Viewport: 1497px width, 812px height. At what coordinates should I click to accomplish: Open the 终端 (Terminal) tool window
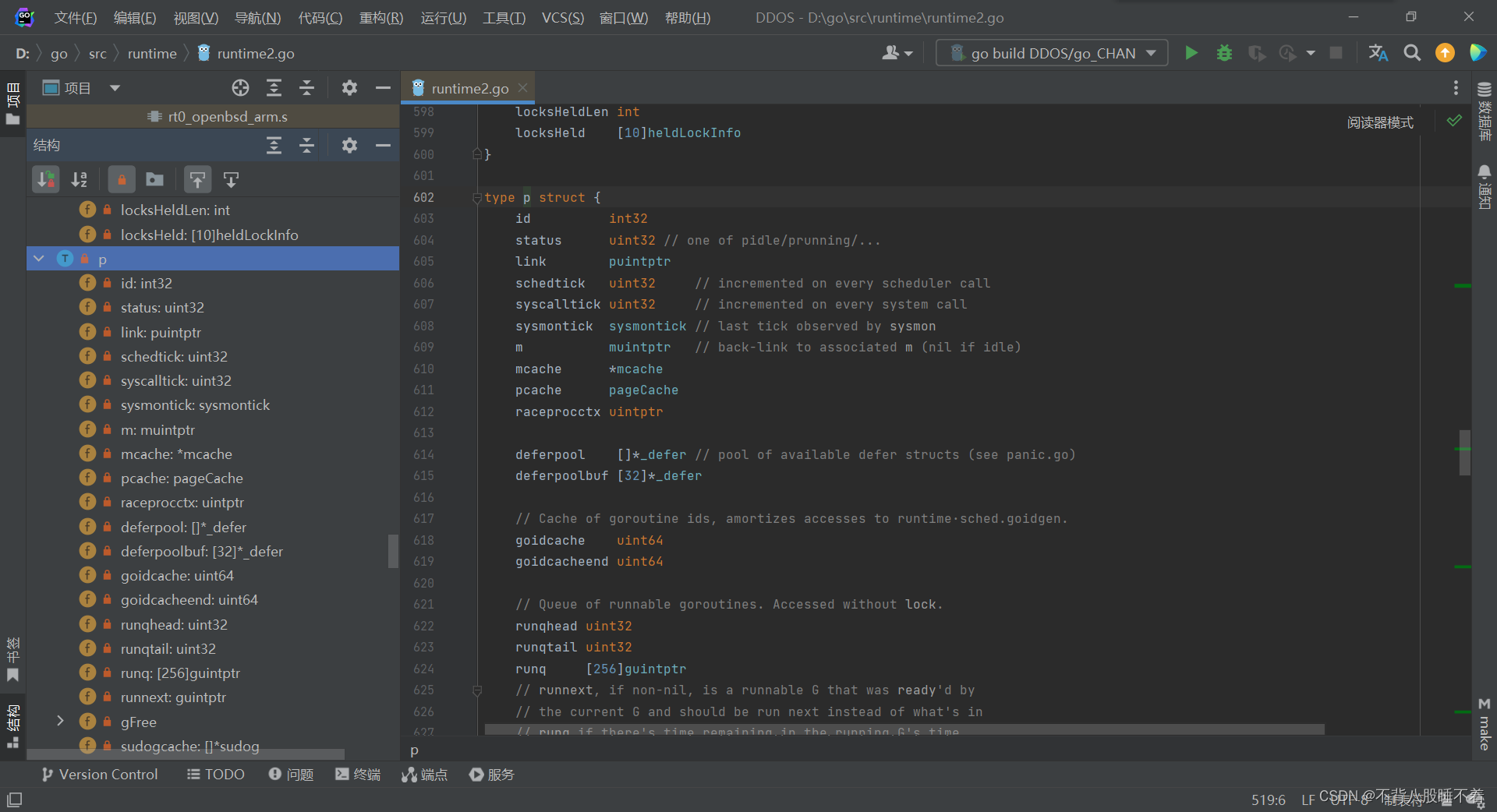358,775
